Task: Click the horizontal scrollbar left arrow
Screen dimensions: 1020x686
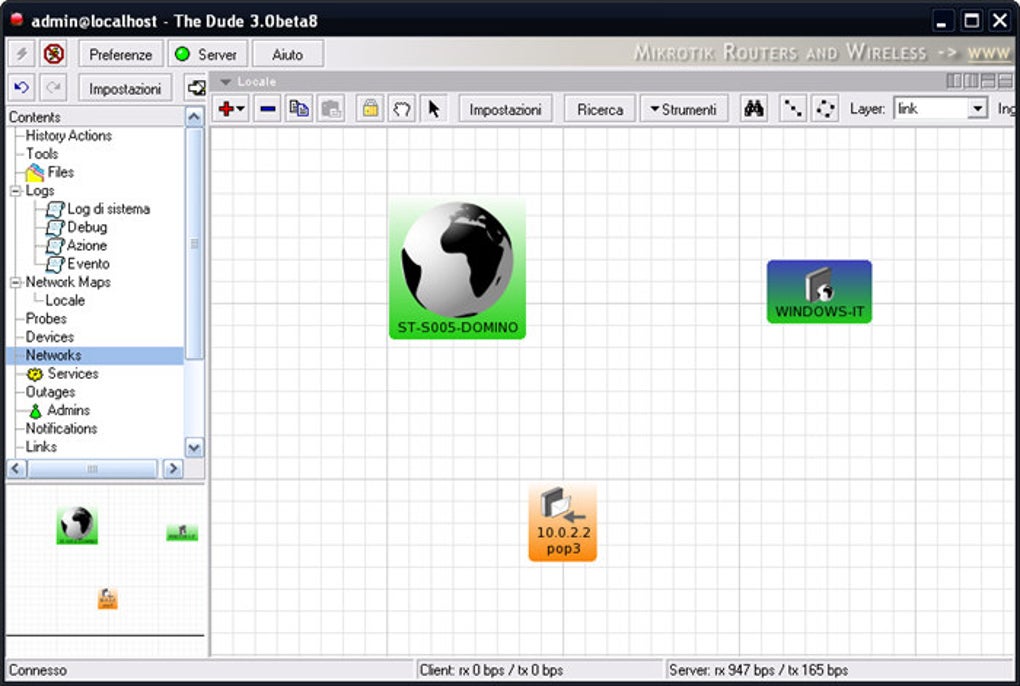Action: point(17,468)
